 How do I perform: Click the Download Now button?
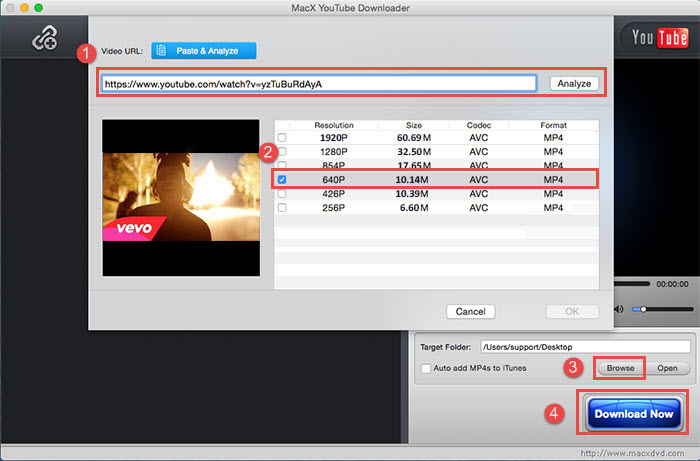pyautogui.click(x=633, y=414)
